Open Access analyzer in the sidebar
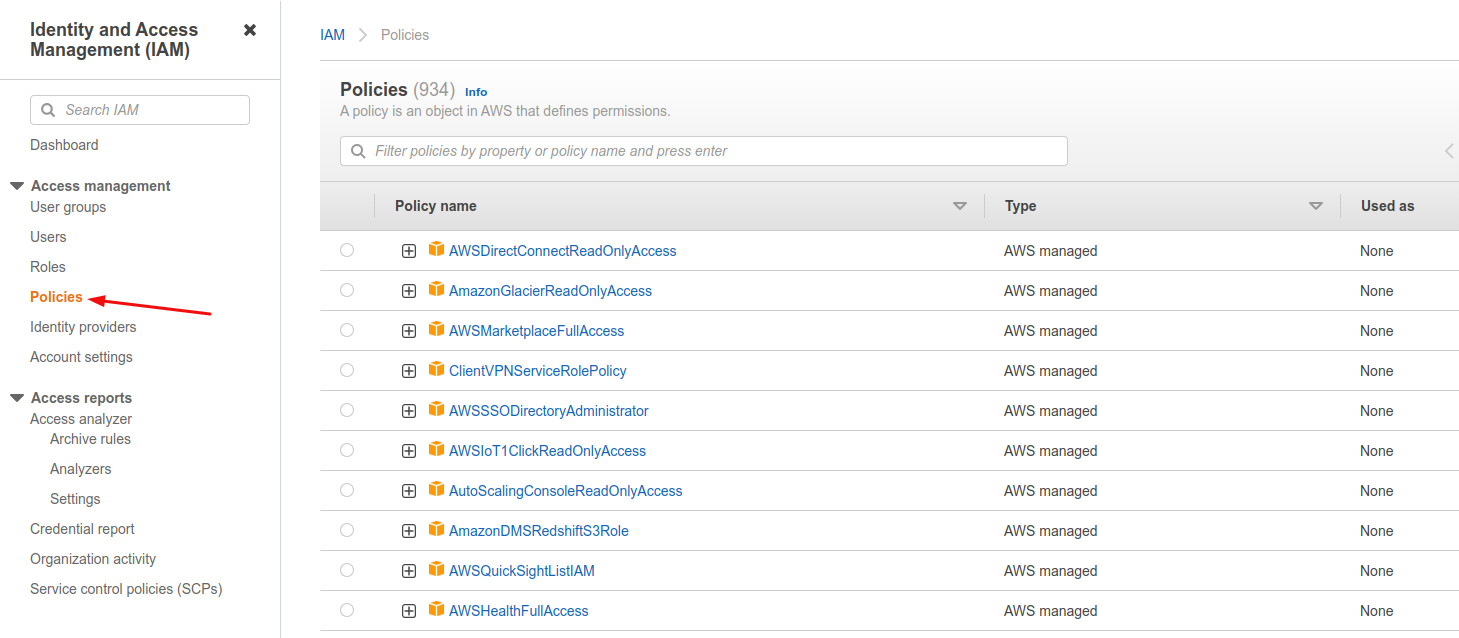 coord(81,419)
